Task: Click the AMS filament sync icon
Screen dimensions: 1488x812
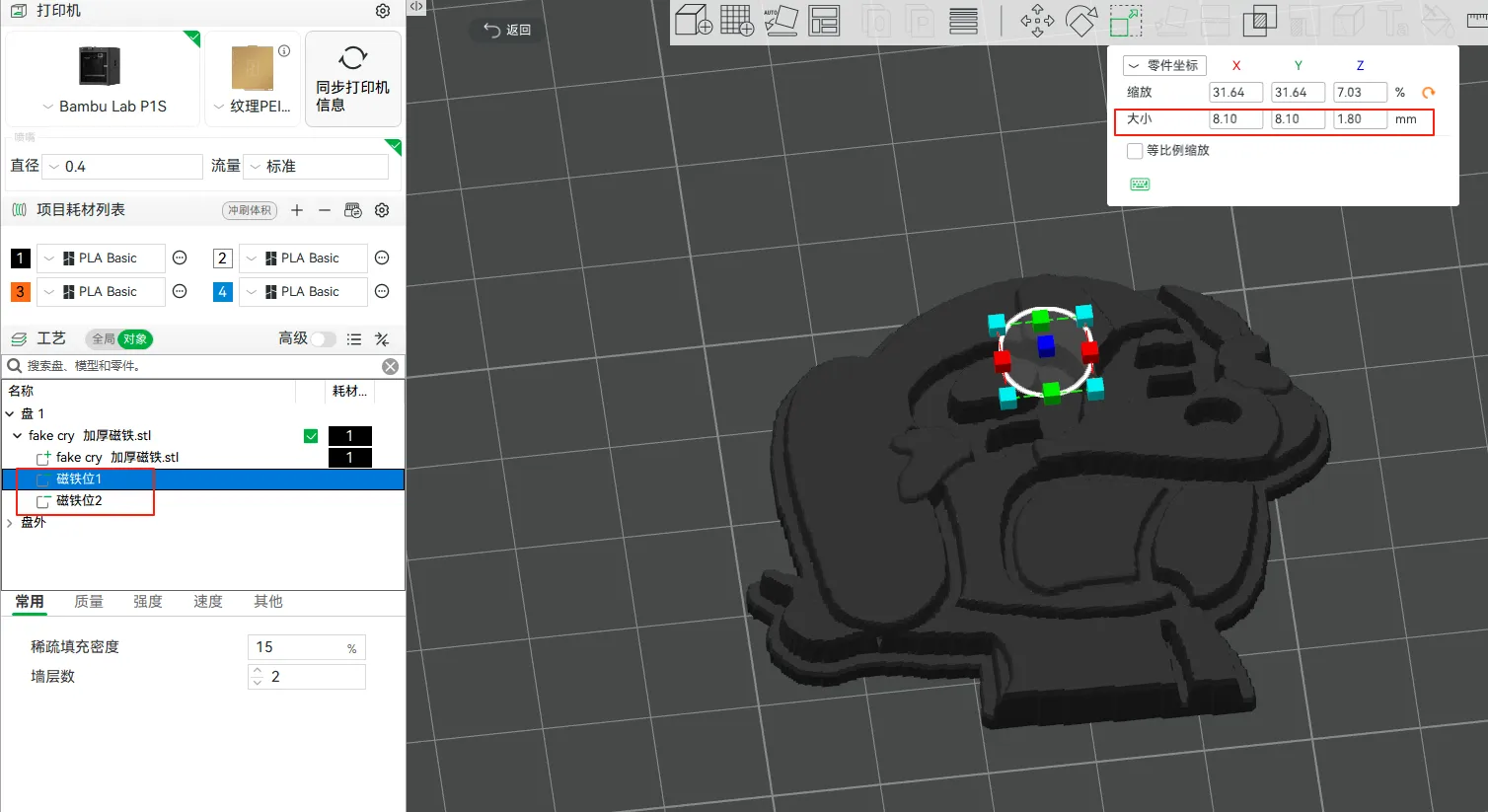Action: click(353, 210)
